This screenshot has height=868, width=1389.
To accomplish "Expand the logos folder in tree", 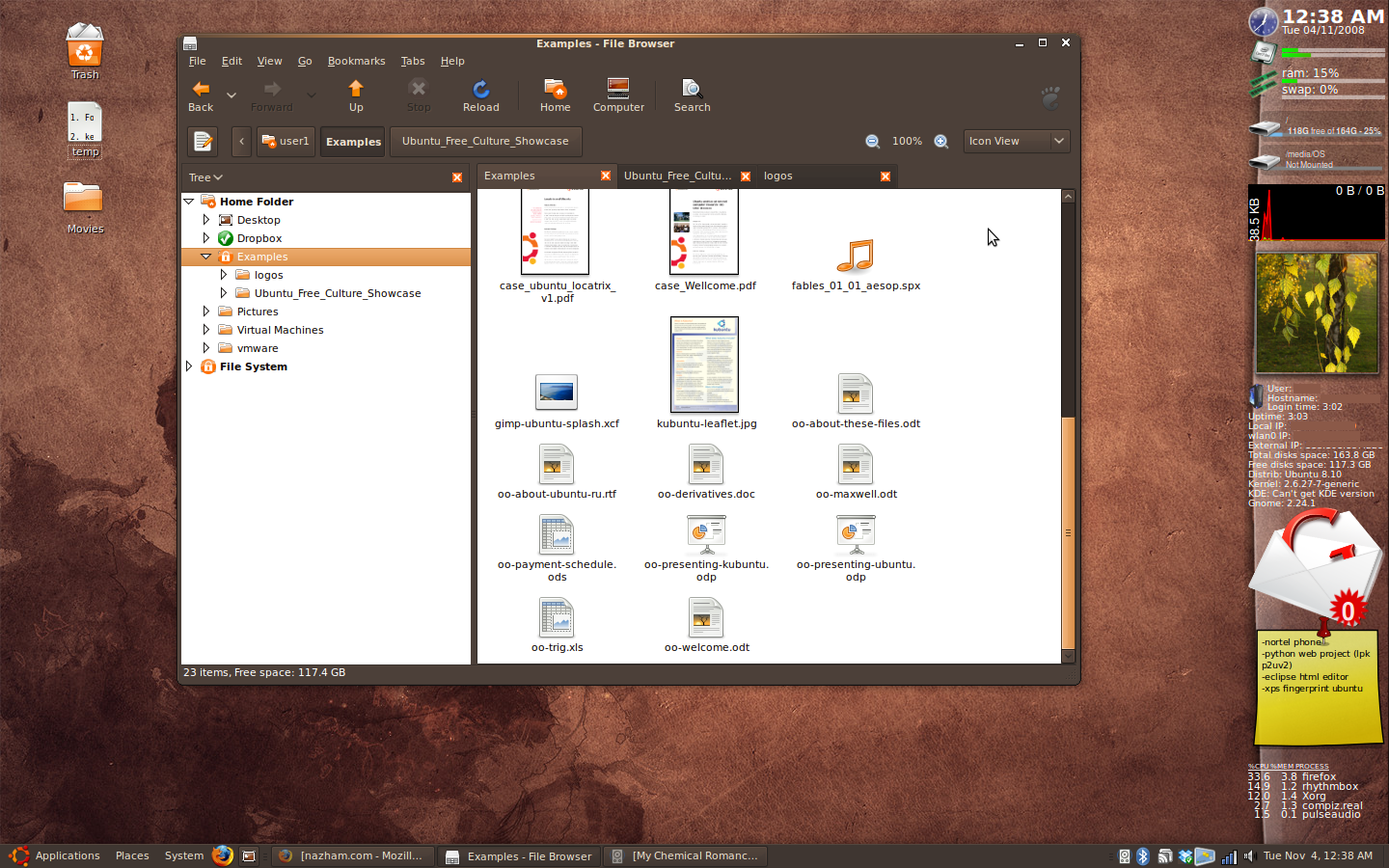I will pyautogui.click(x=224, y=275).
